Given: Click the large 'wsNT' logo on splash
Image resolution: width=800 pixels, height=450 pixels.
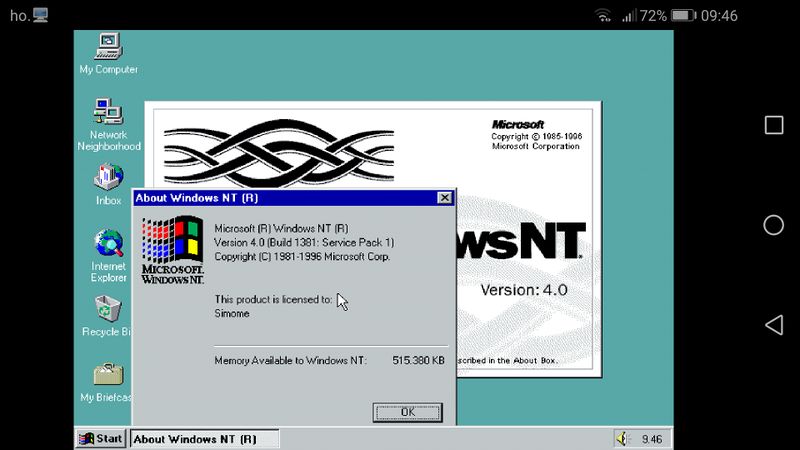Looking at the screenshot, I should 521,241.
